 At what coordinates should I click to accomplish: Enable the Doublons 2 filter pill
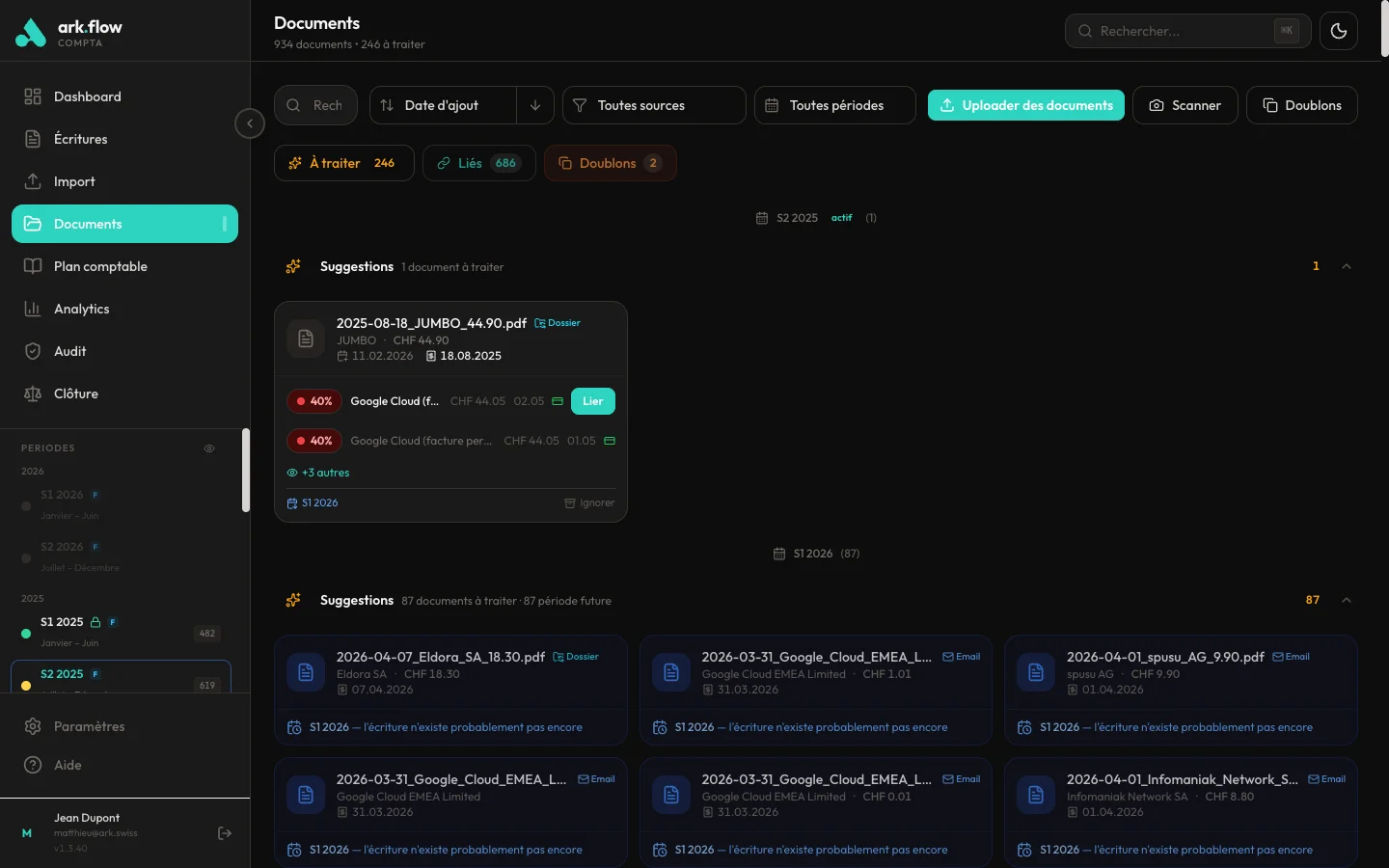coord(610,163)
